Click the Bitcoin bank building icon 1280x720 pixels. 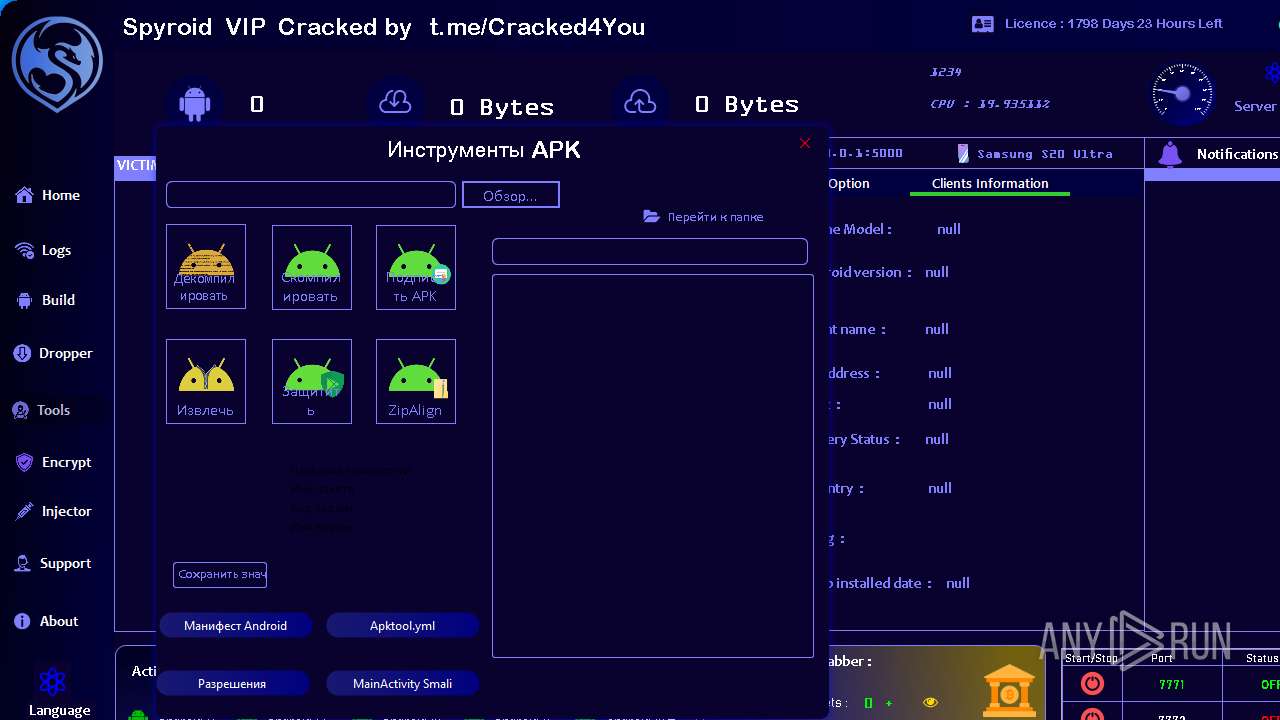[1009, 691]
